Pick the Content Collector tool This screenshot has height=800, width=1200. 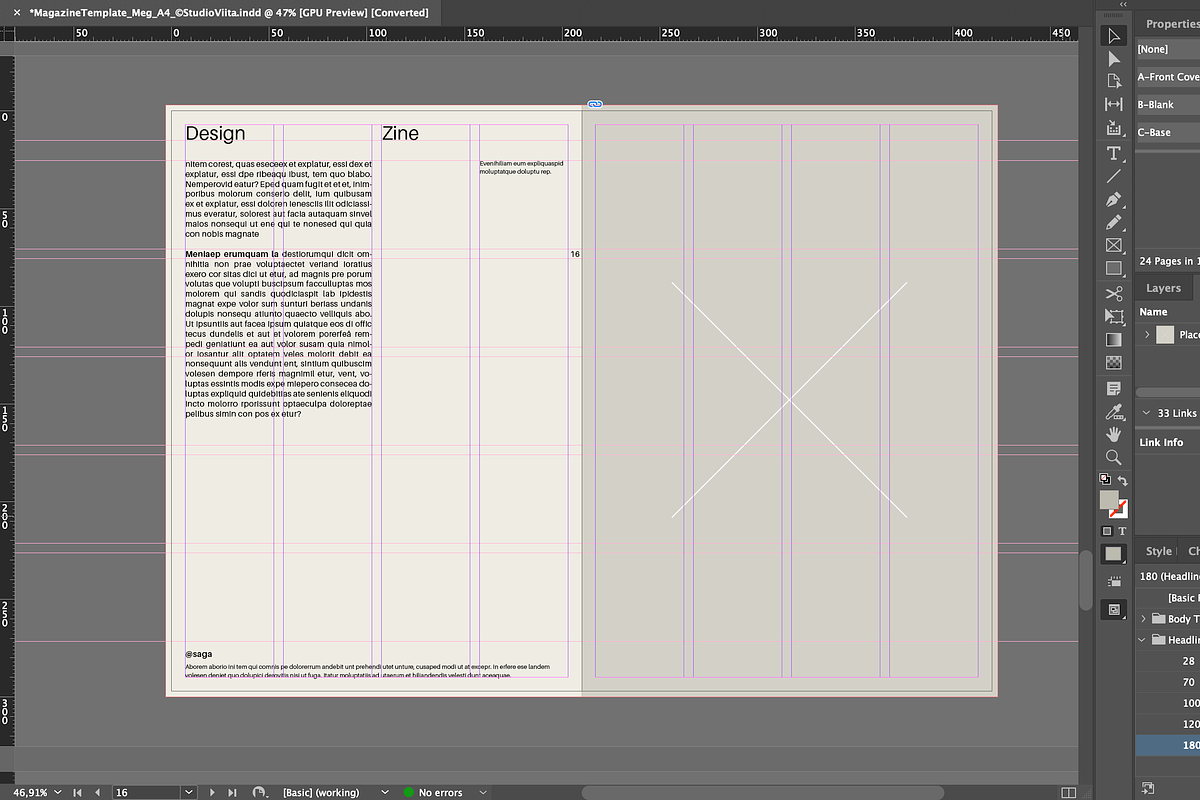point(1113,128)
